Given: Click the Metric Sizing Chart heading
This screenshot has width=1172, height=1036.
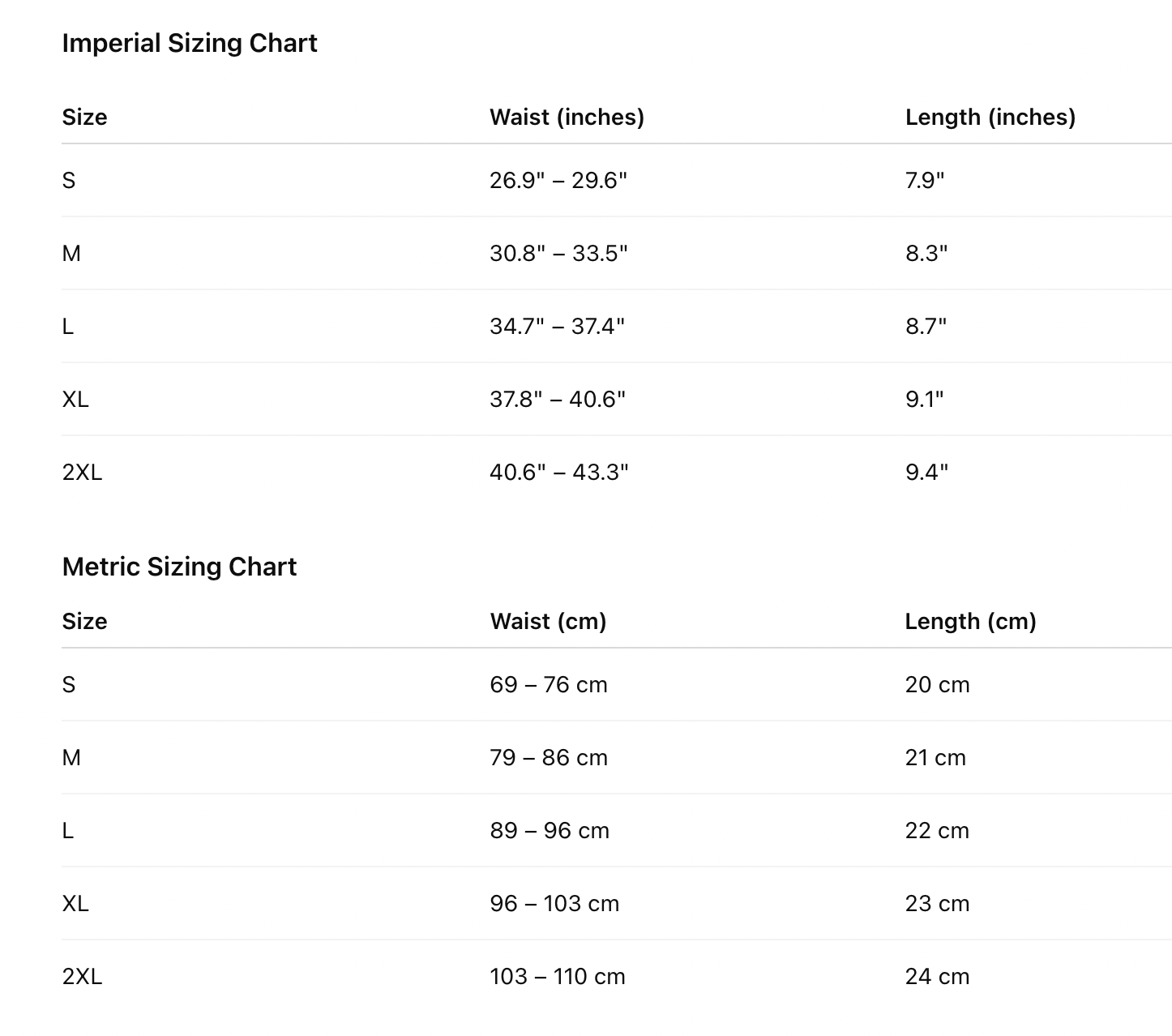Looking at the screenshot, I should (x=179, y=567).
